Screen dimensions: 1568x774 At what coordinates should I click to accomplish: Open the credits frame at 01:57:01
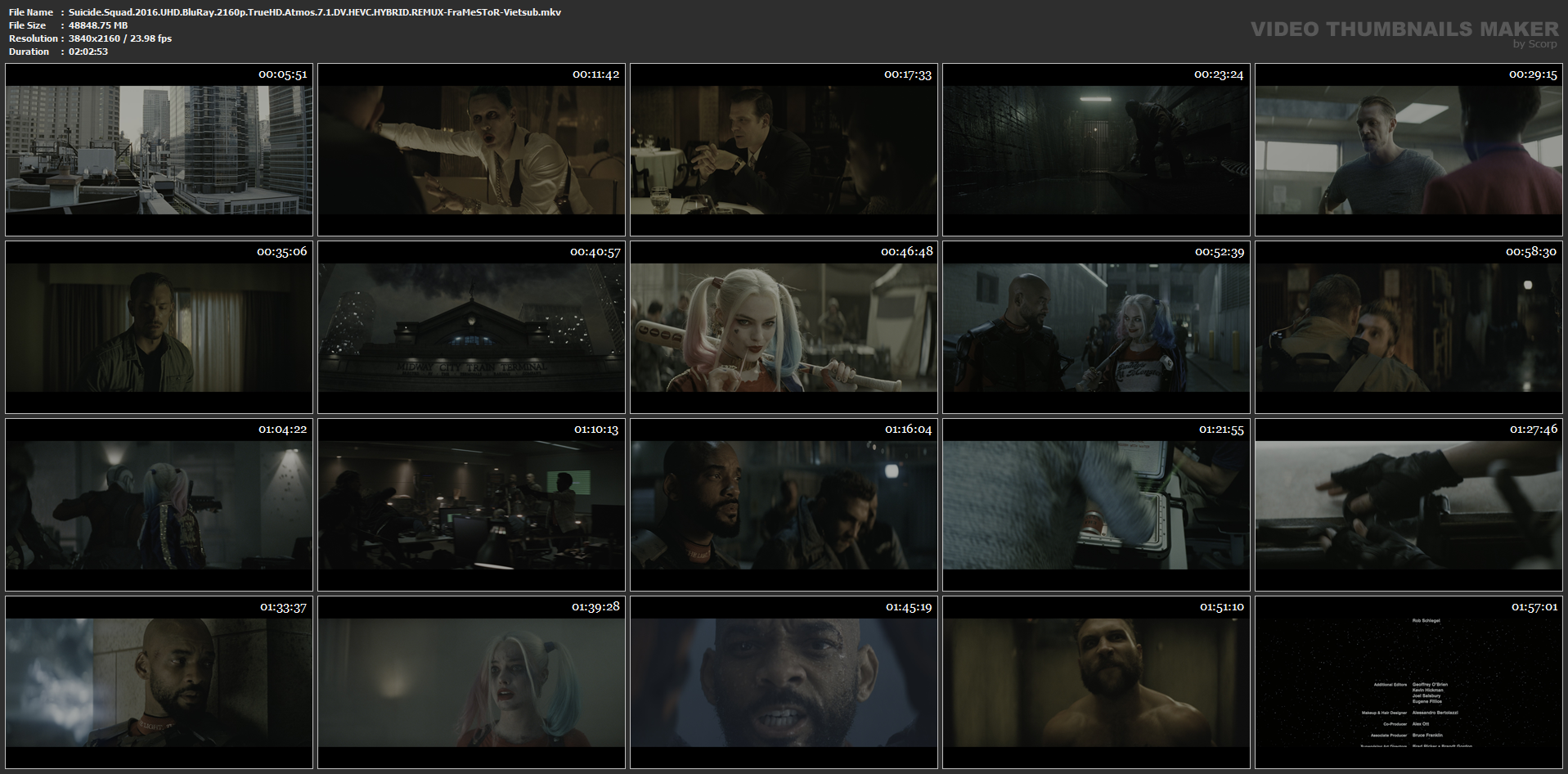(1409, 682)
